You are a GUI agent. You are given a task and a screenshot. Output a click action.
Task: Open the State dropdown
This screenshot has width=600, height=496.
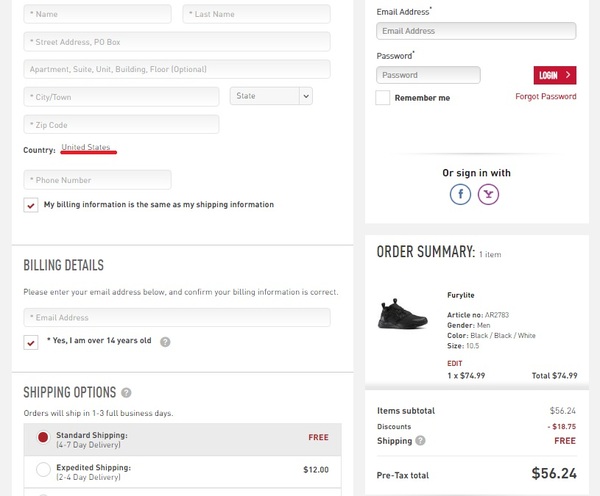pos(271,96)
